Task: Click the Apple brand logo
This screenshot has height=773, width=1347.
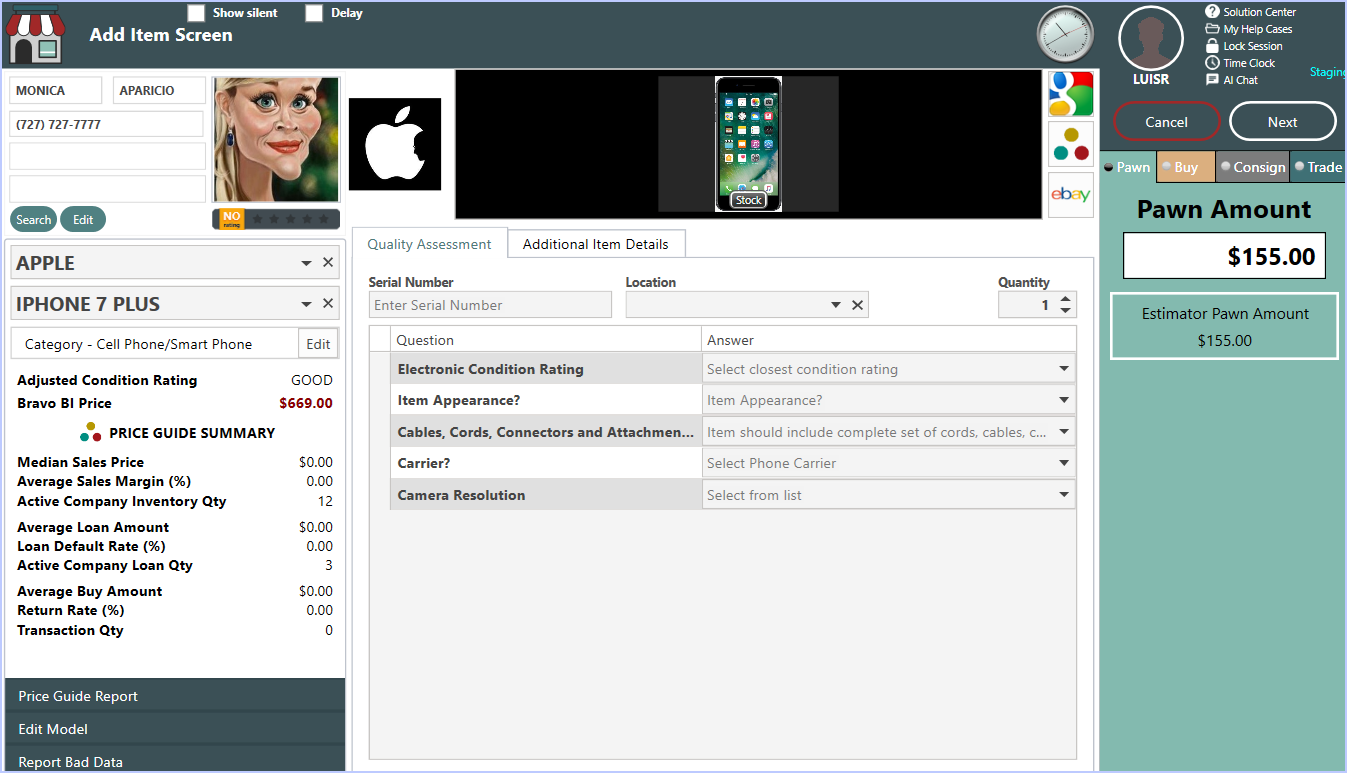Action: click(x=395, y=144)
